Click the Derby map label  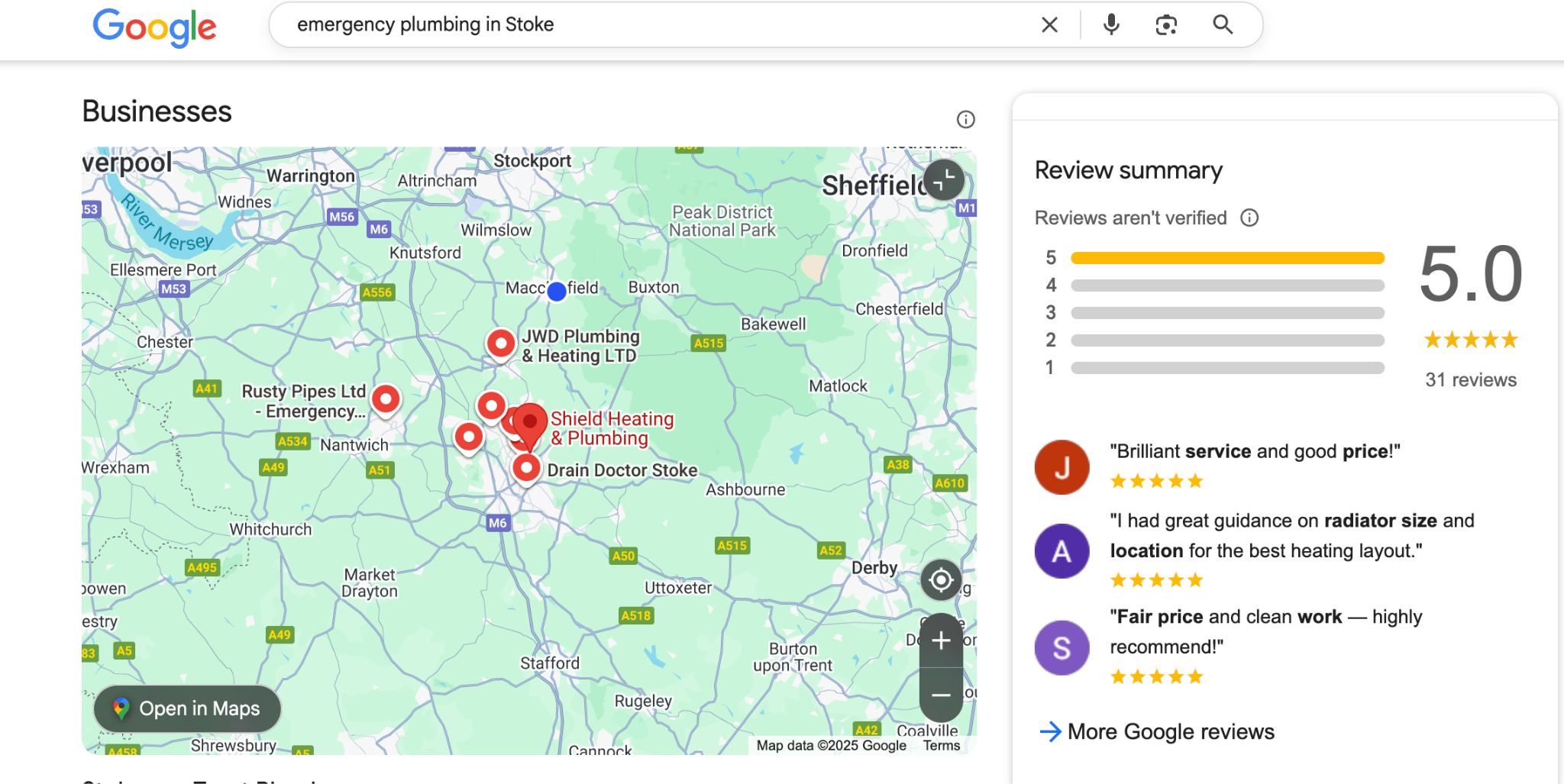point(874,569)
